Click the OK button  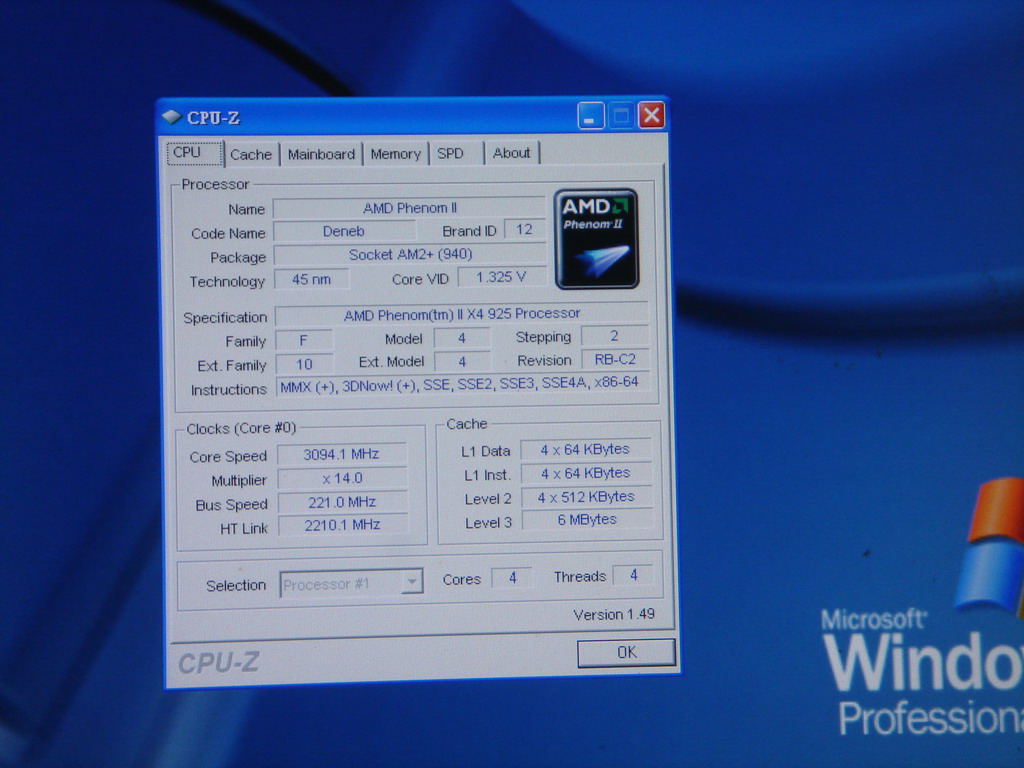click(x=626, y=652)
